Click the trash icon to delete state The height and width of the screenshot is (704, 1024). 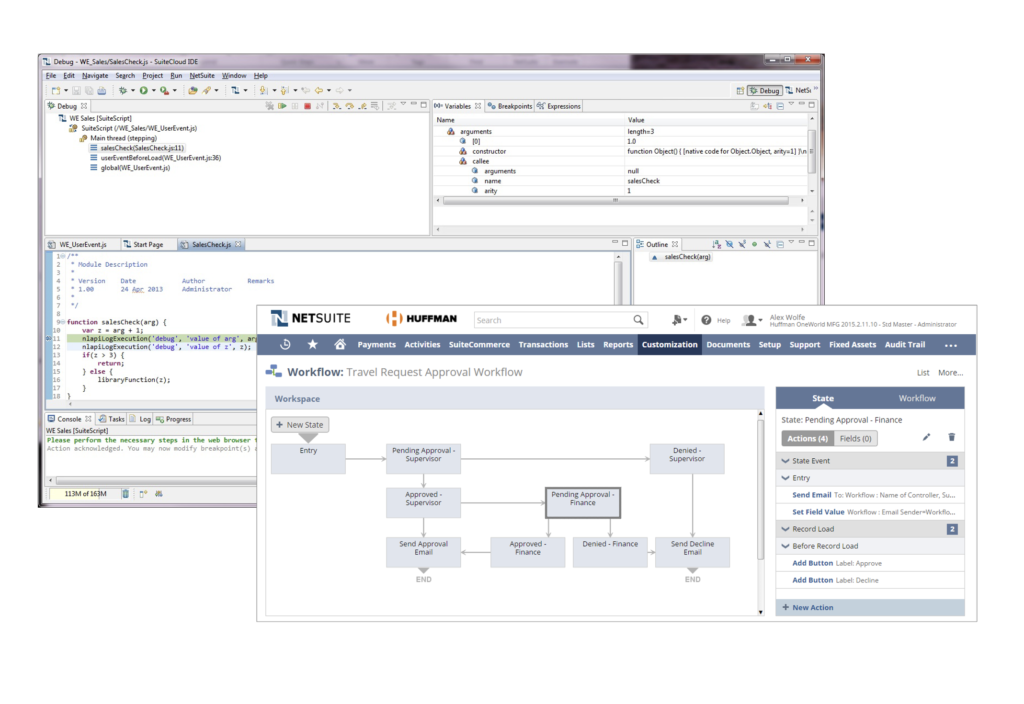(951, 437)
